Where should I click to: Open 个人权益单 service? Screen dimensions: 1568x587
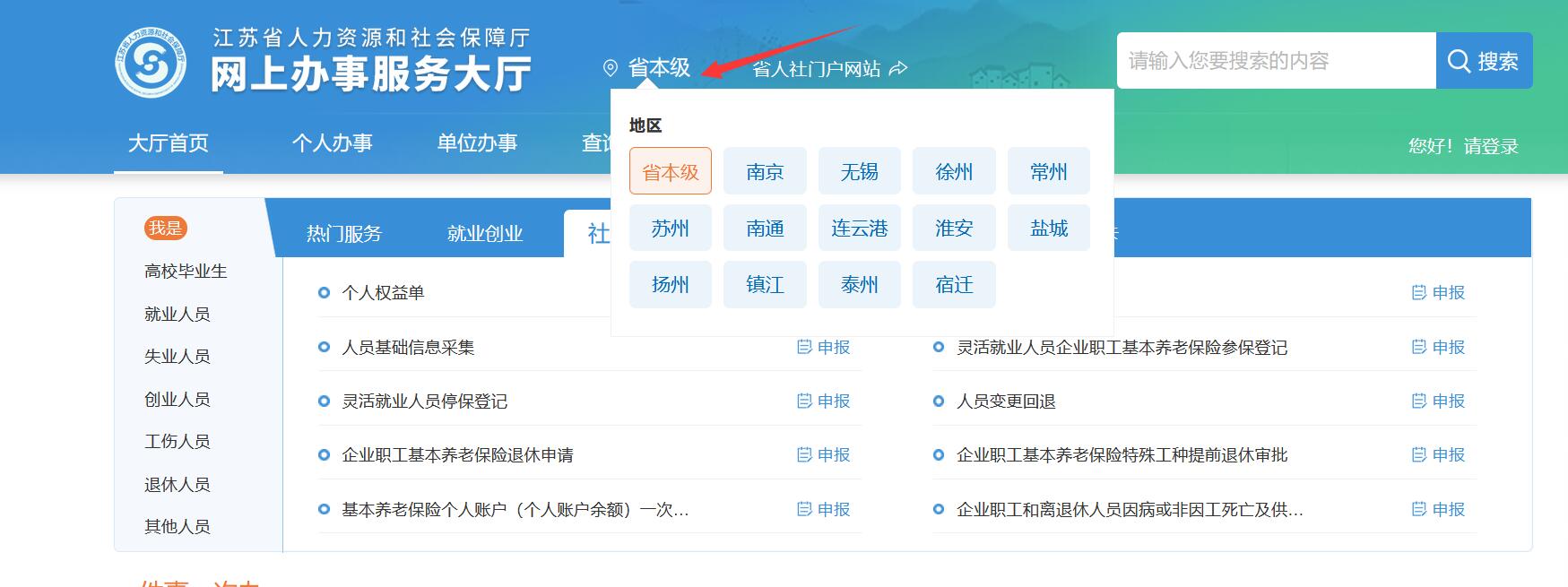click(x=383, y=292)
